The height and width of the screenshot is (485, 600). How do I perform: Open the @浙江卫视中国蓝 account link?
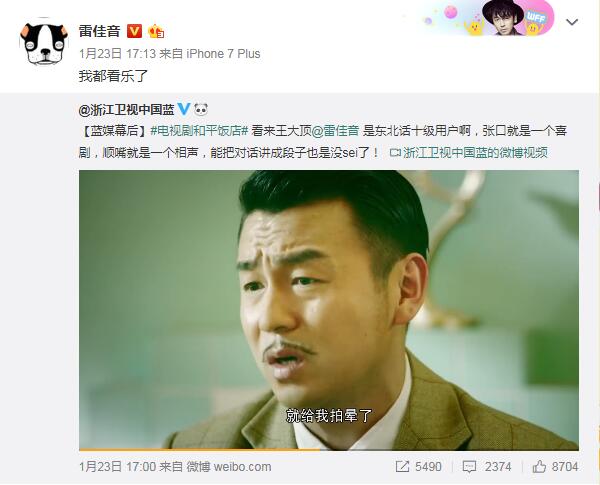pos(126,109)
